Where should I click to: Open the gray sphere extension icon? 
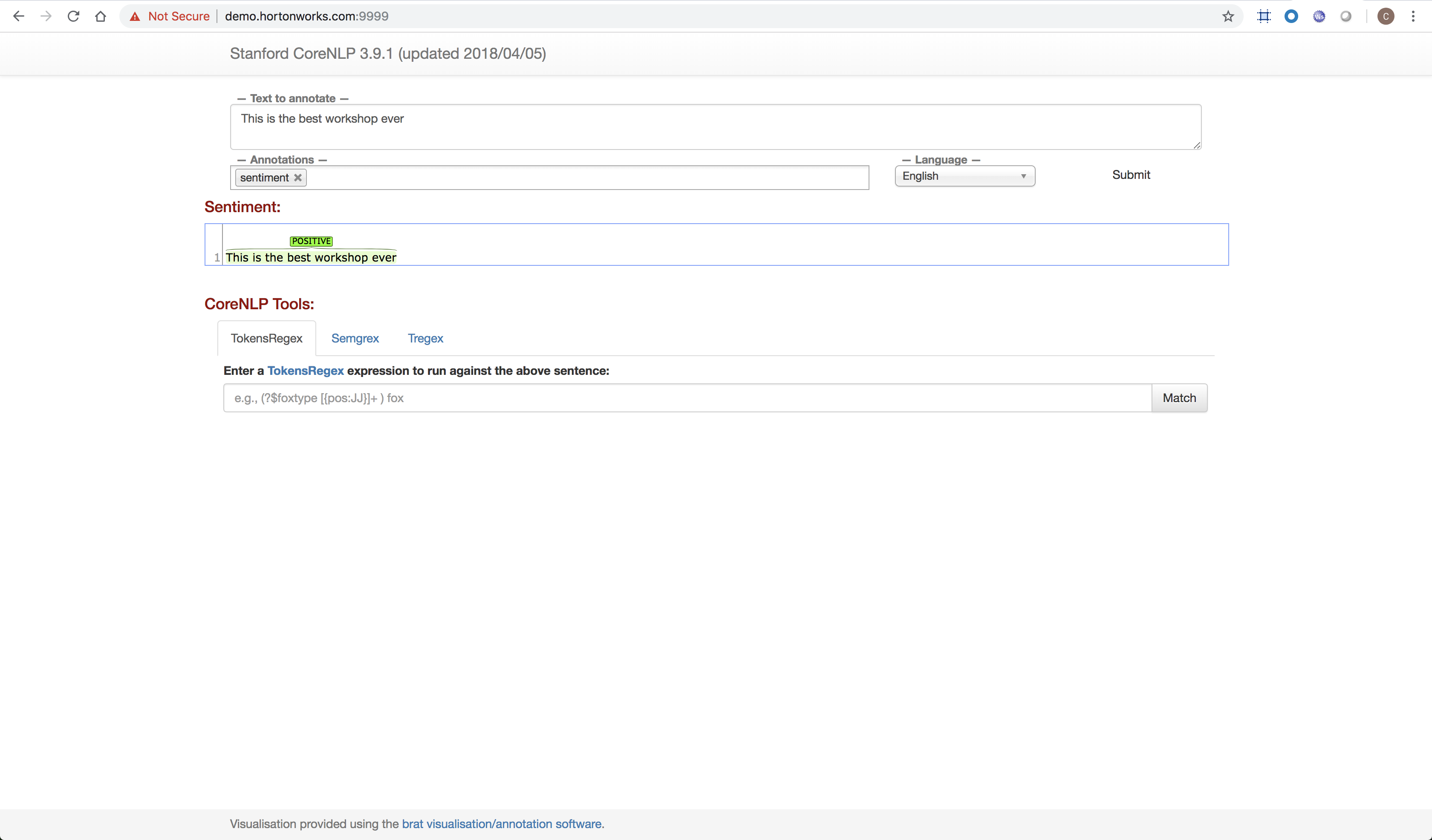coord(1345,17)
